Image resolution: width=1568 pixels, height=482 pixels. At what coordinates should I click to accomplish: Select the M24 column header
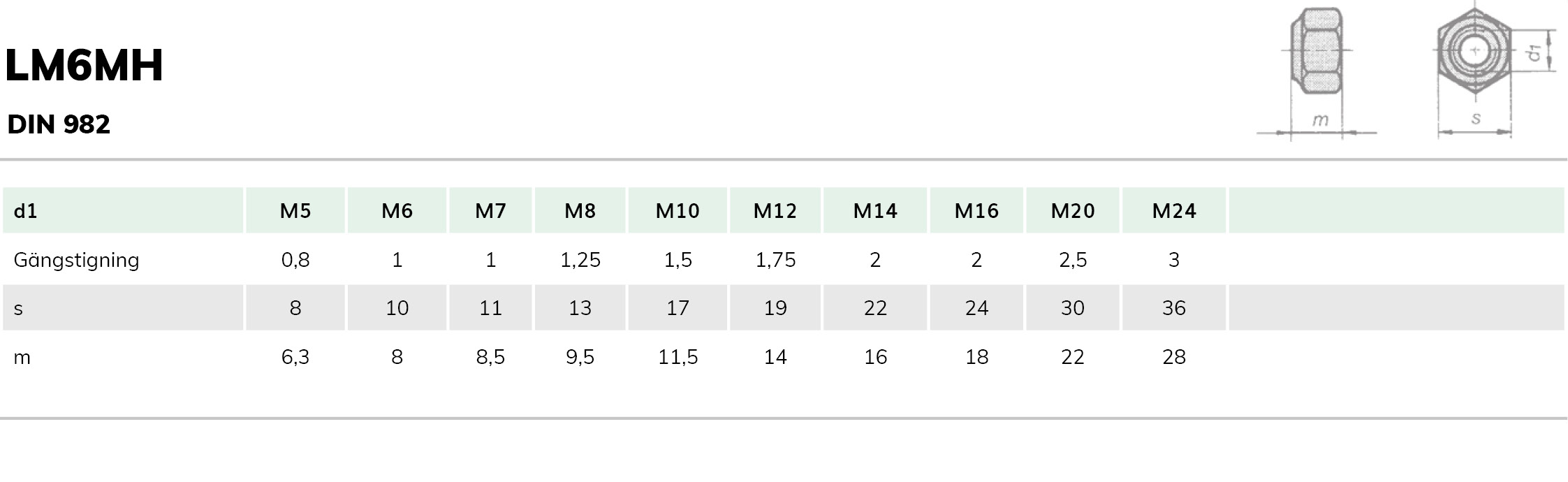point(1174,210)
